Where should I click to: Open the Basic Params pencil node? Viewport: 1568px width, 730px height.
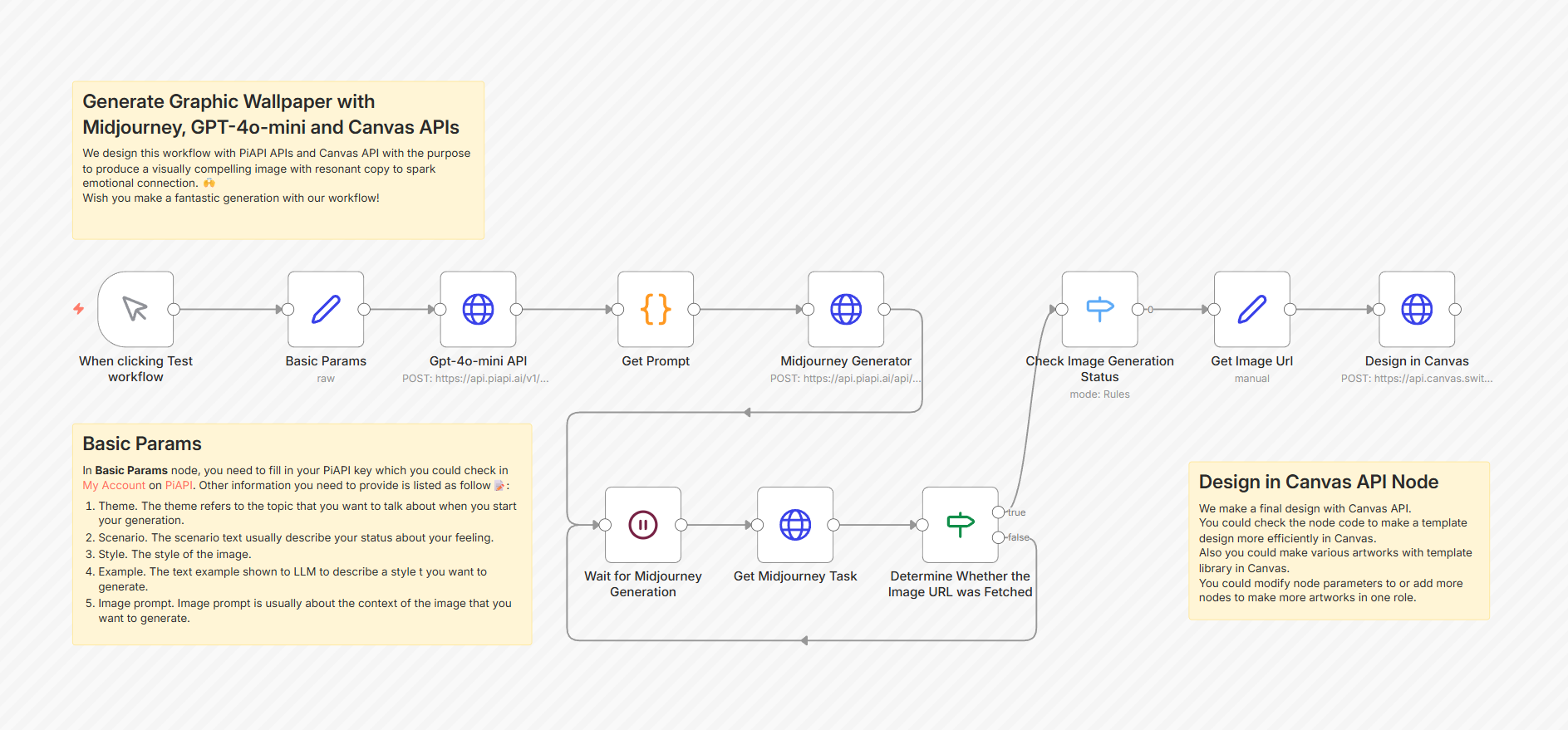click(326, 309)
